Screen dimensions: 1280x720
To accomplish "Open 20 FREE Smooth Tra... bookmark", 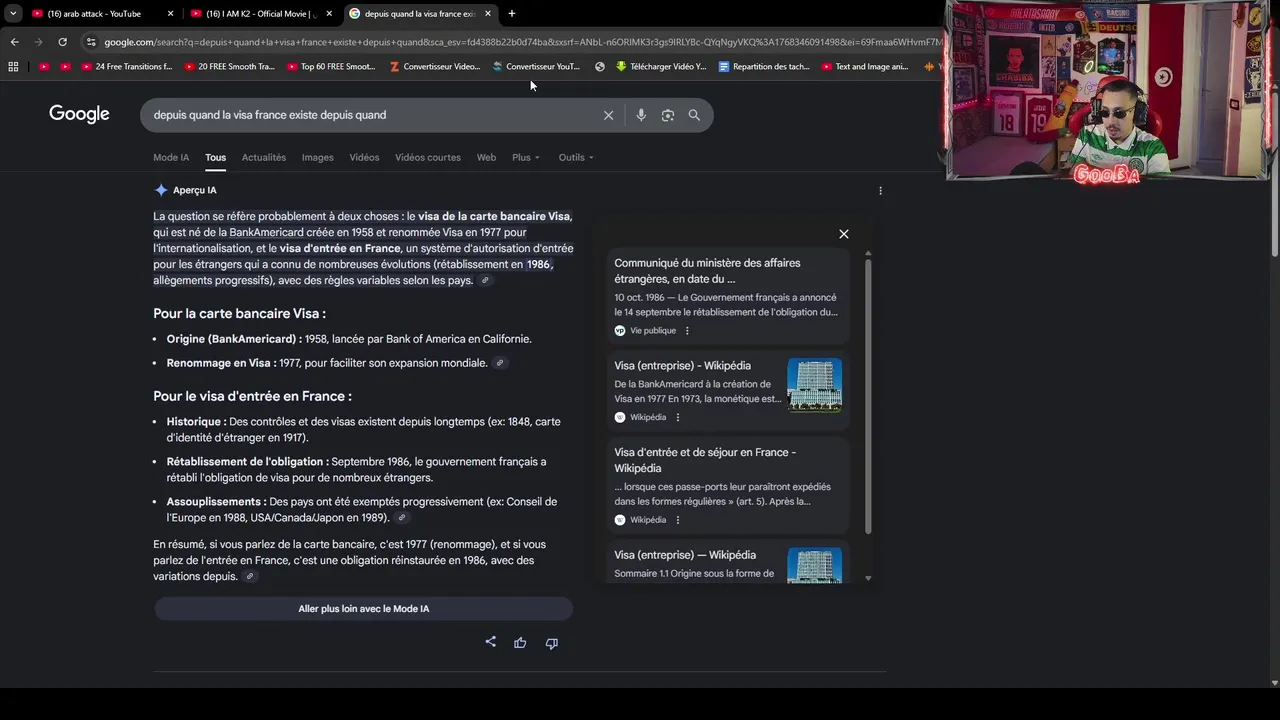I will click(229, 67).
